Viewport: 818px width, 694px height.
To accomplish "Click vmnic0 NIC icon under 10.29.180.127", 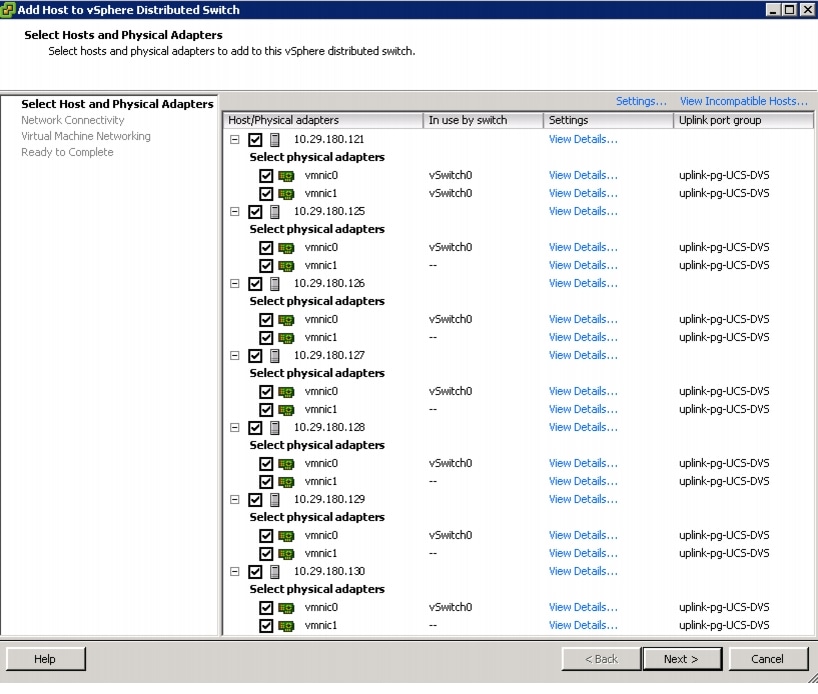I will pyautogui.click(x=286, y=392).
